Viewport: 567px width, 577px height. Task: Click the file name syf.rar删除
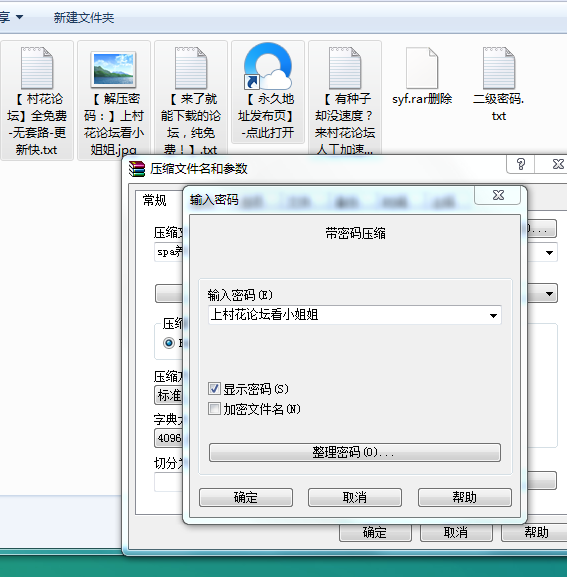pyautogui.click(x=422, y=99)
